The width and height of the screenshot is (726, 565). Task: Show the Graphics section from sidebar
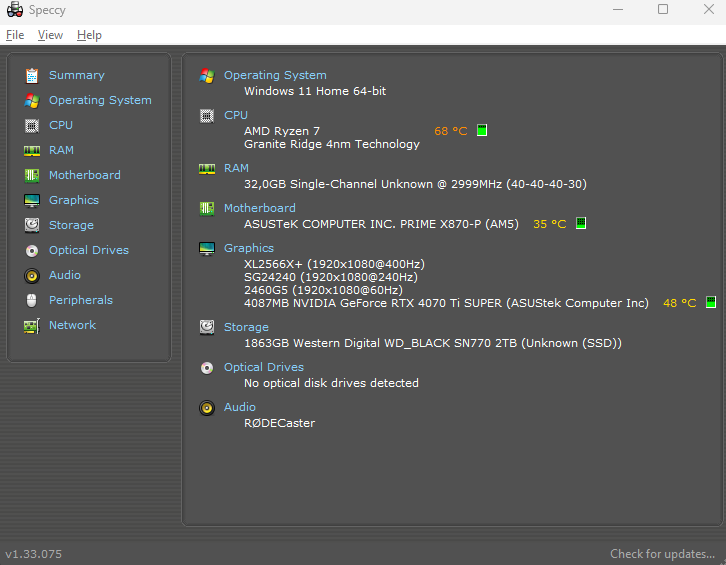[x=74, y=200]
